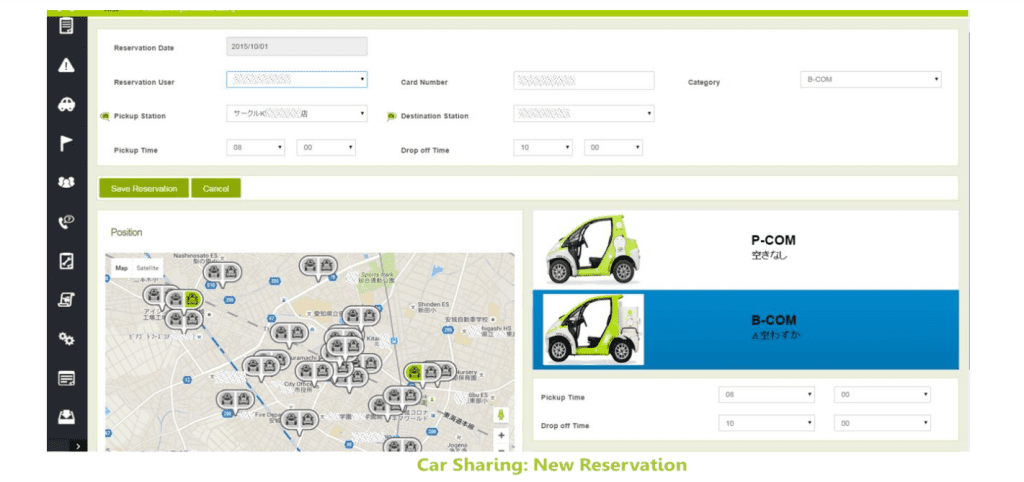The width and height of the screenshot is (1024, 482).
Task: Open top Pickup Time minute dropdown
Action: [326, 148]
